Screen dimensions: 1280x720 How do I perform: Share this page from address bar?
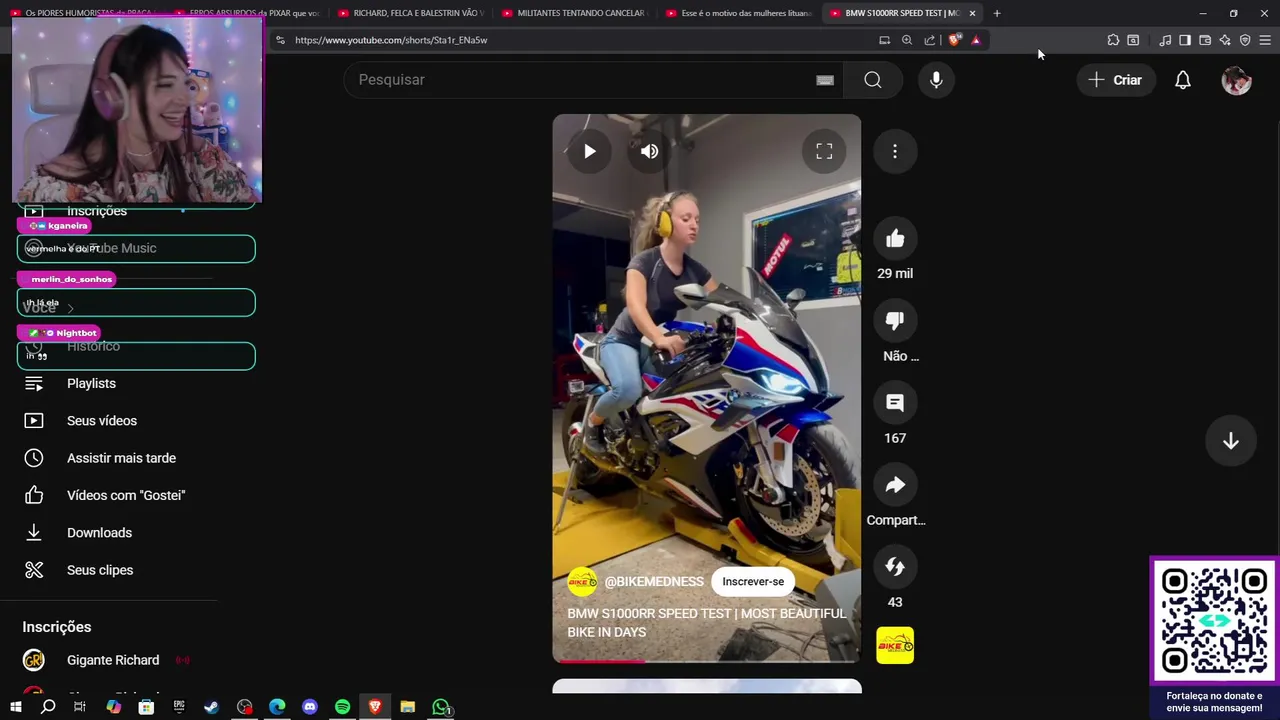coord(930,40)
